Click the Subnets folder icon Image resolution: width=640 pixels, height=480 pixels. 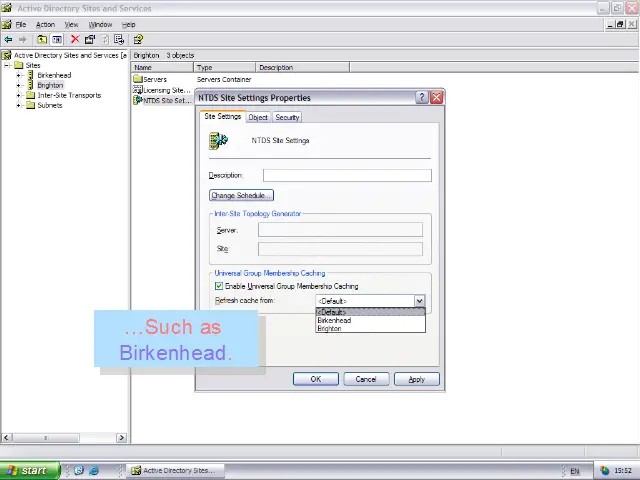(31, 105)
